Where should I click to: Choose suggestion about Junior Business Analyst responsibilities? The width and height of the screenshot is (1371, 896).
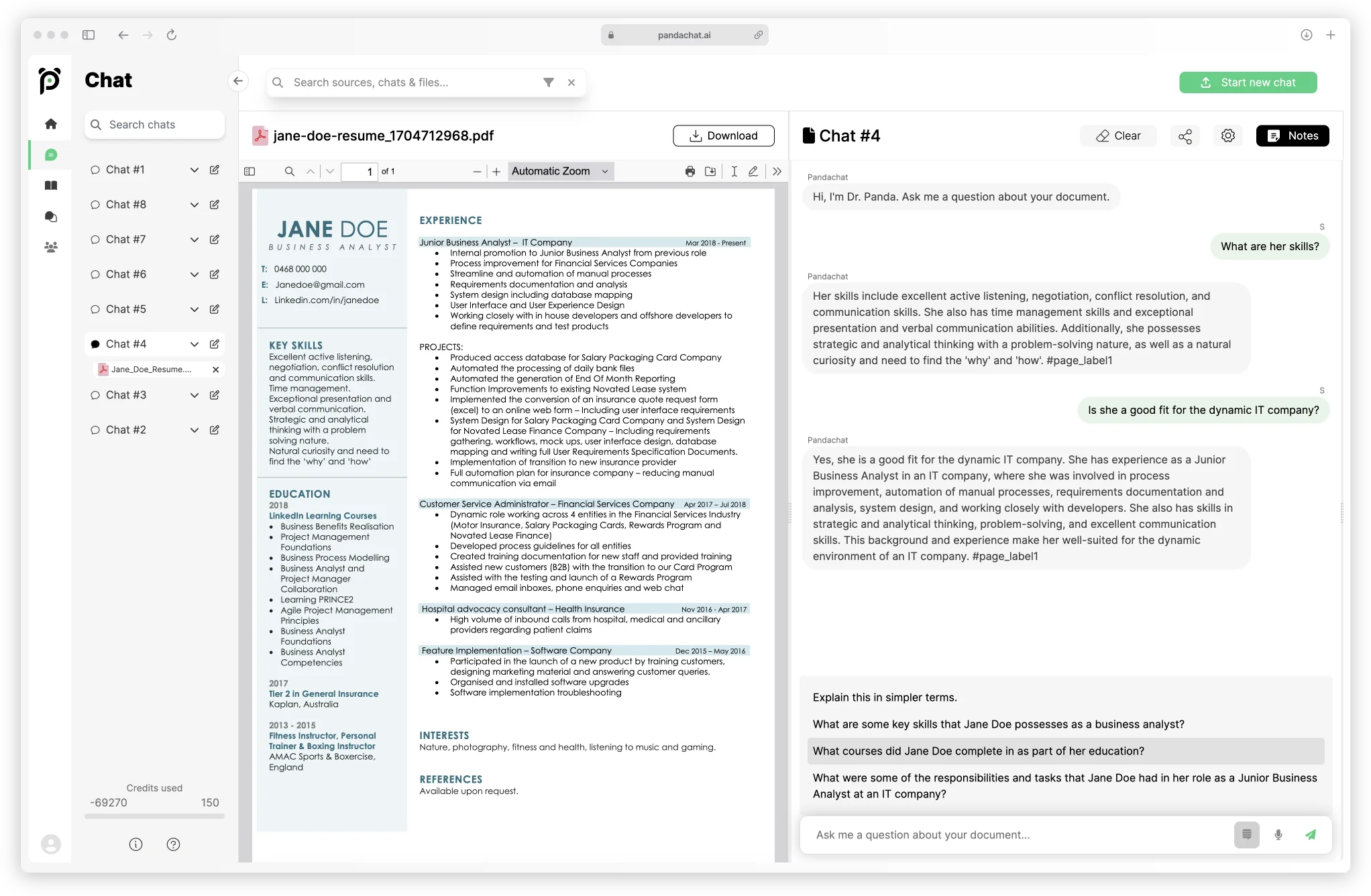[1065, 786]
